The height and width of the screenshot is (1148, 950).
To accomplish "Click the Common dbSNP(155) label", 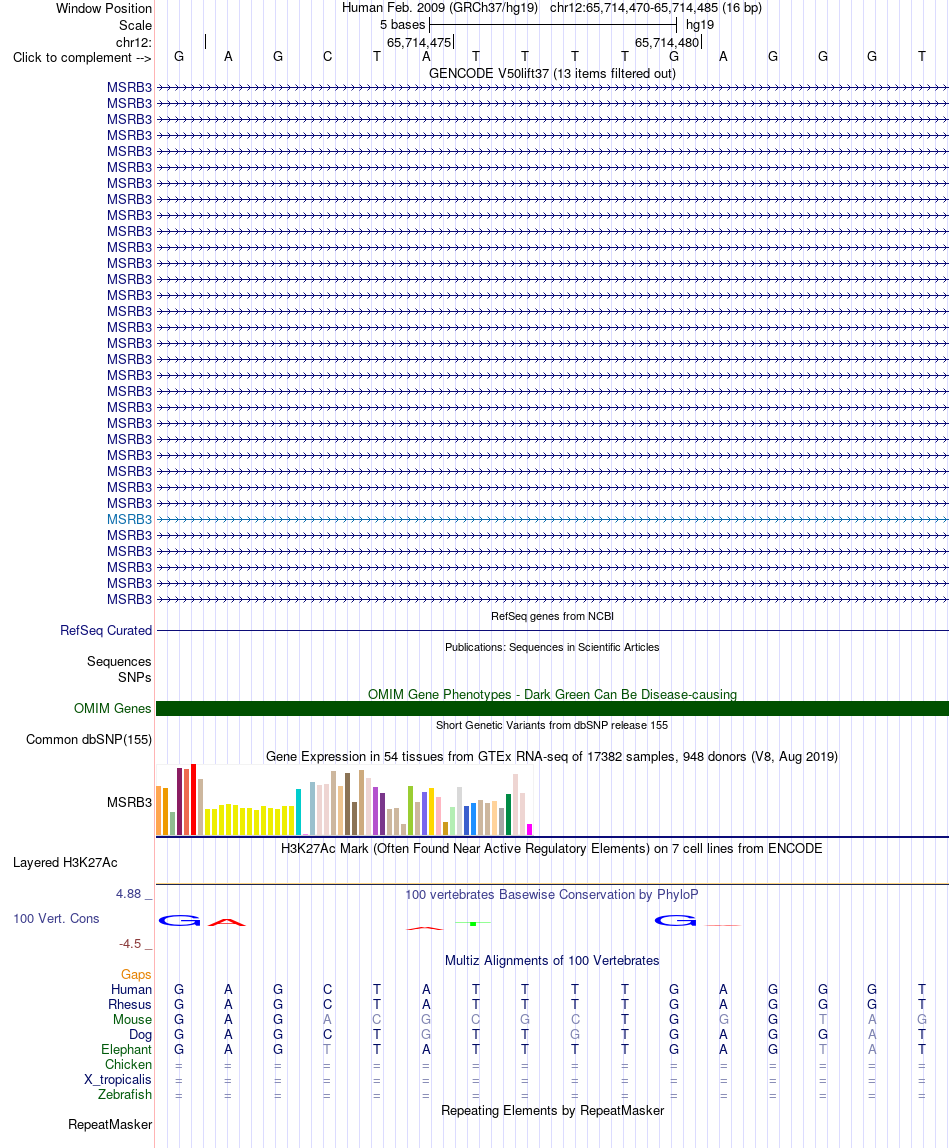I will 89,739.
